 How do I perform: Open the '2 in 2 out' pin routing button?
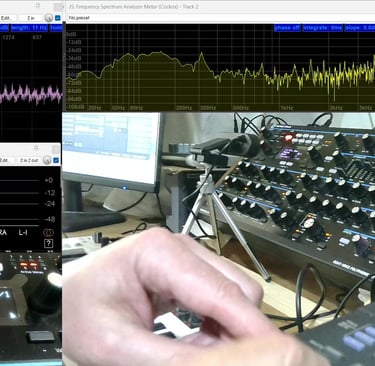(29, 160)
